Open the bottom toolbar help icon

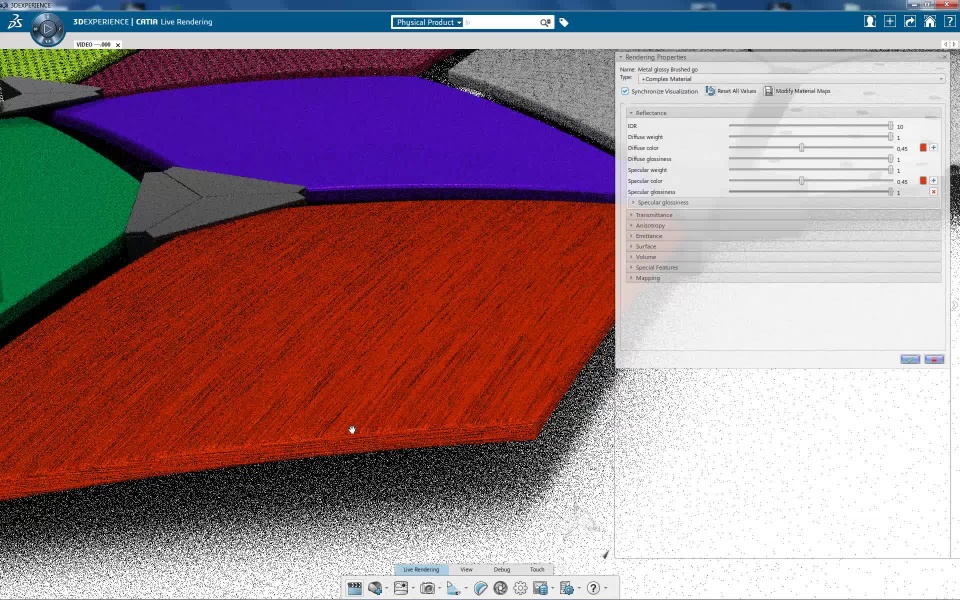pos(593,588)
